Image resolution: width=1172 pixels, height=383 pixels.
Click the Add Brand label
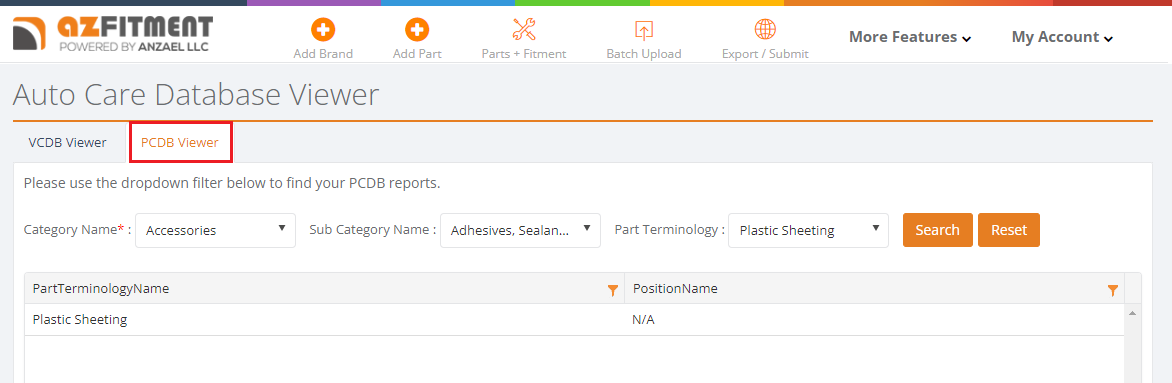pyautogui.click(x=323, y=54)
